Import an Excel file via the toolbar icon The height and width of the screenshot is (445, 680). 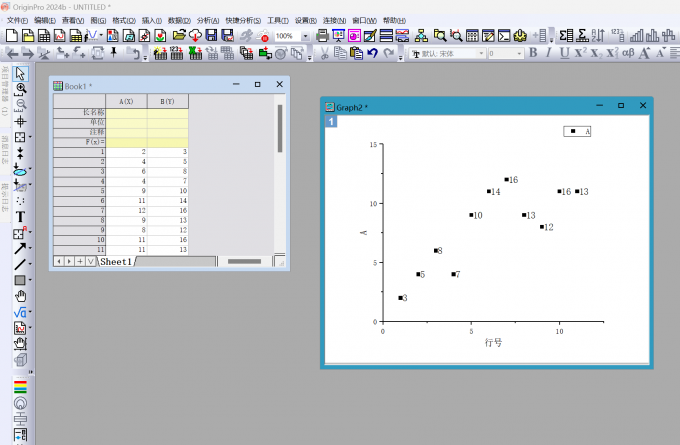click(195, 53)
